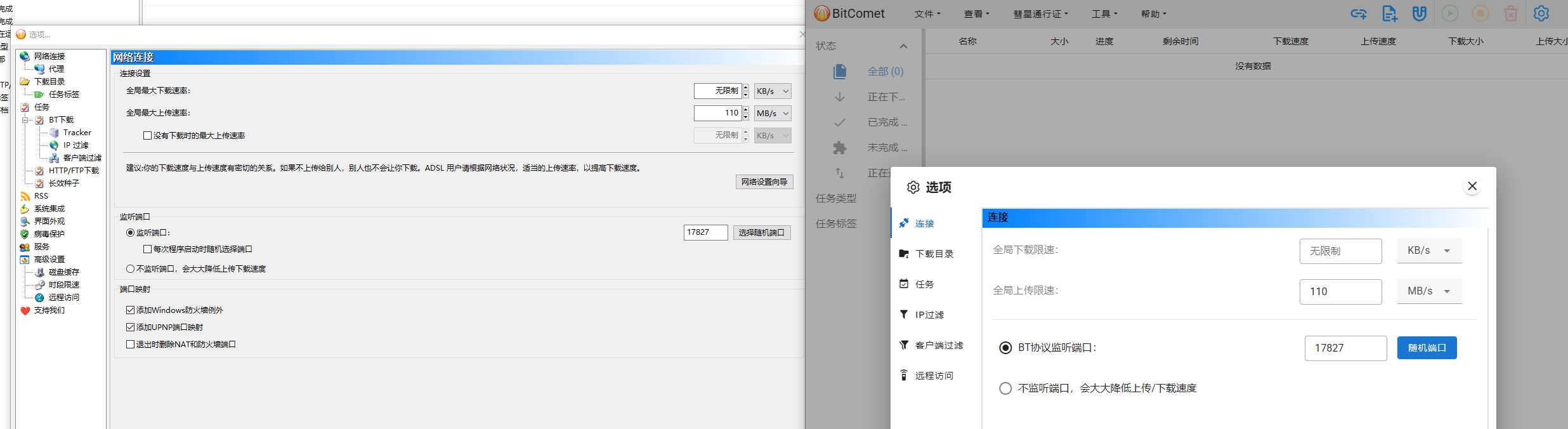Screen dimensions: 1568x429
Task: Open the MB/s dropdown for 全局上传限速
Action: [x=1430, y=291]
